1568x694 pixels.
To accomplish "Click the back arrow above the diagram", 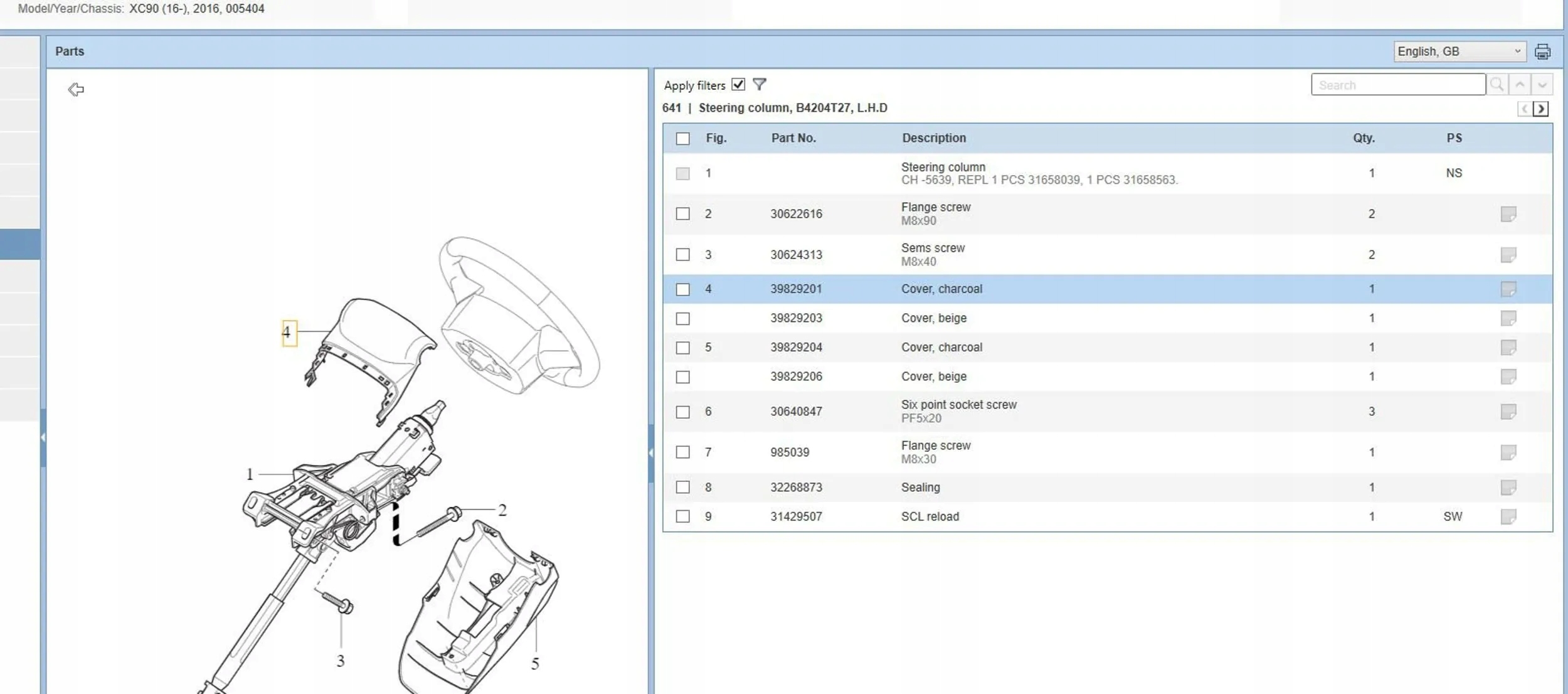I will coord(76,90).
